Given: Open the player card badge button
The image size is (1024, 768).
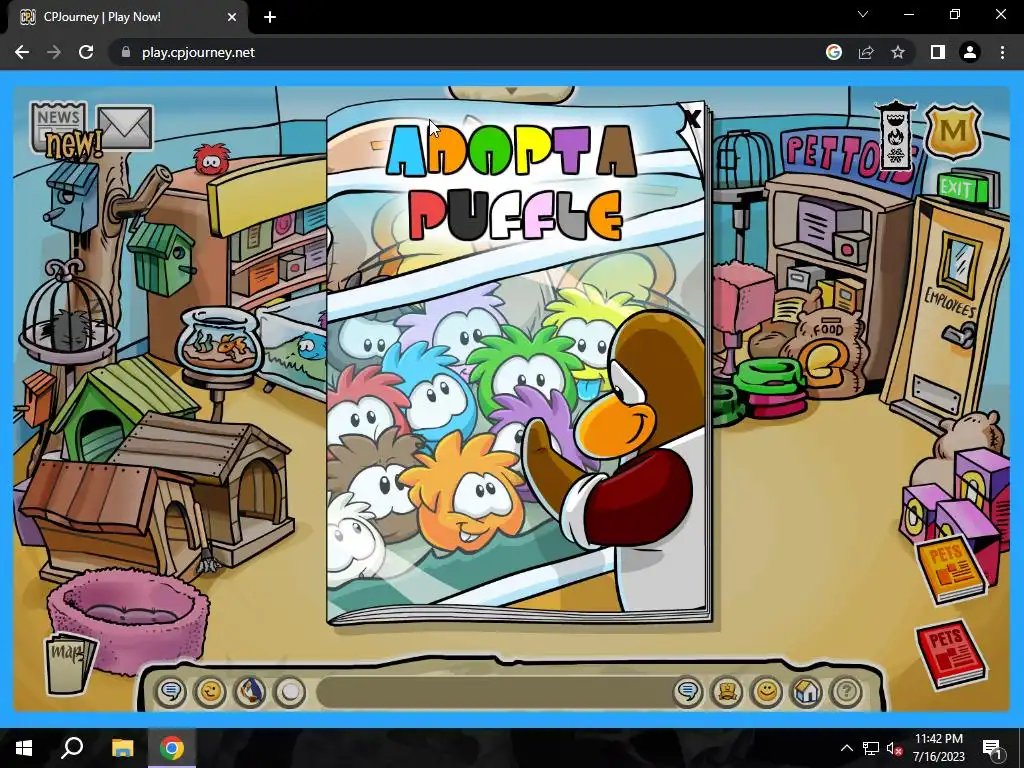Looking at the screenshot, I should [728, 691].
